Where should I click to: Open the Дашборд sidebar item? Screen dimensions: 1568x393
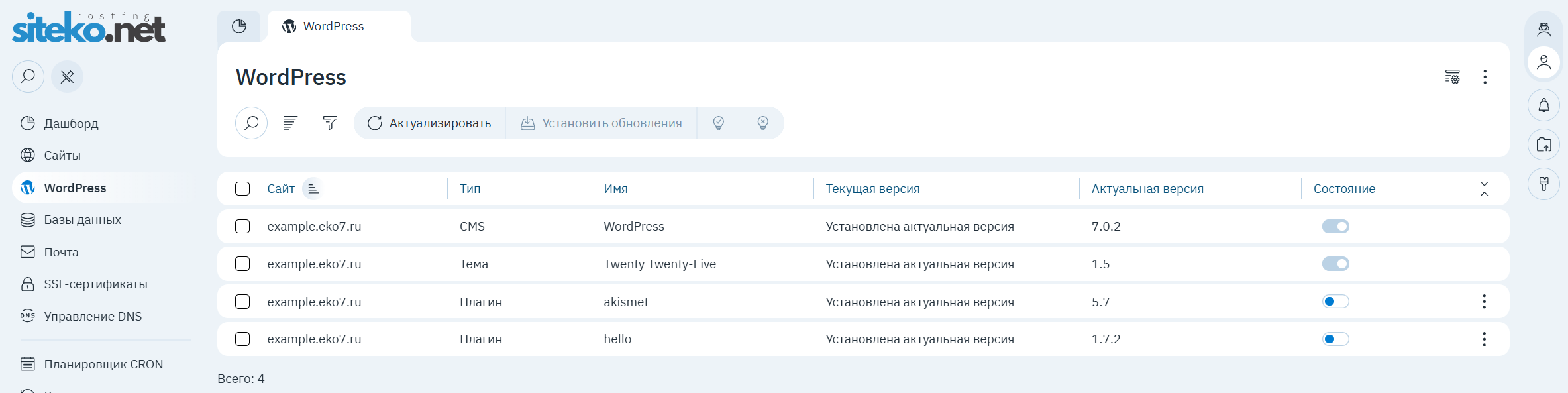click(x=71, y=123)
